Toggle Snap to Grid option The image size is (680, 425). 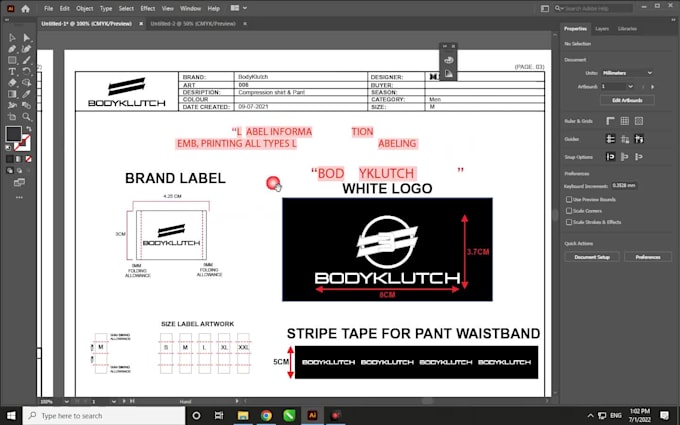click(x=639, y=157)
